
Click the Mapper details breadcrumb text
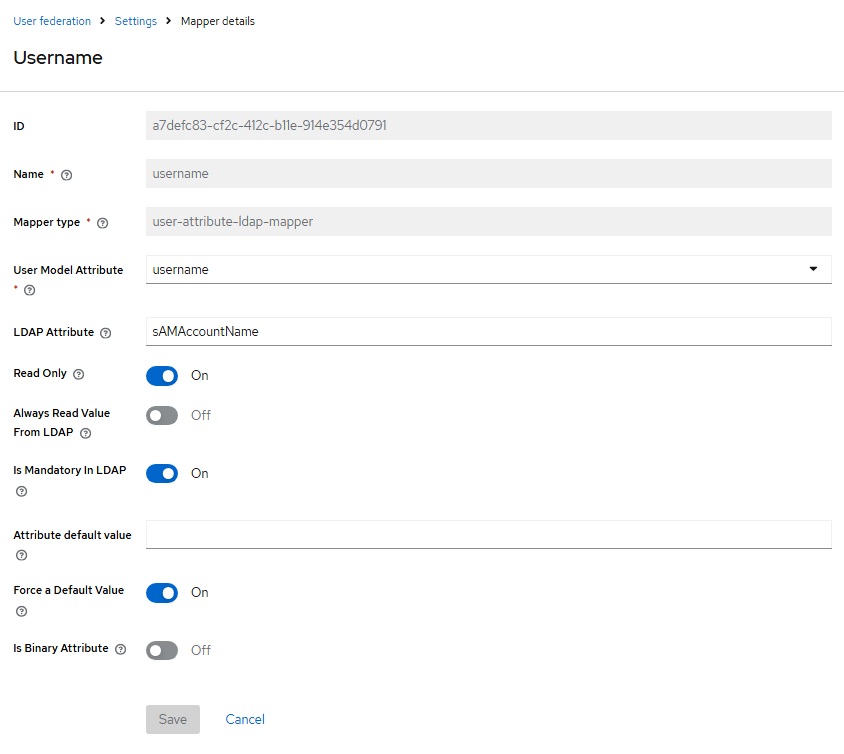(x=217, y=21)
